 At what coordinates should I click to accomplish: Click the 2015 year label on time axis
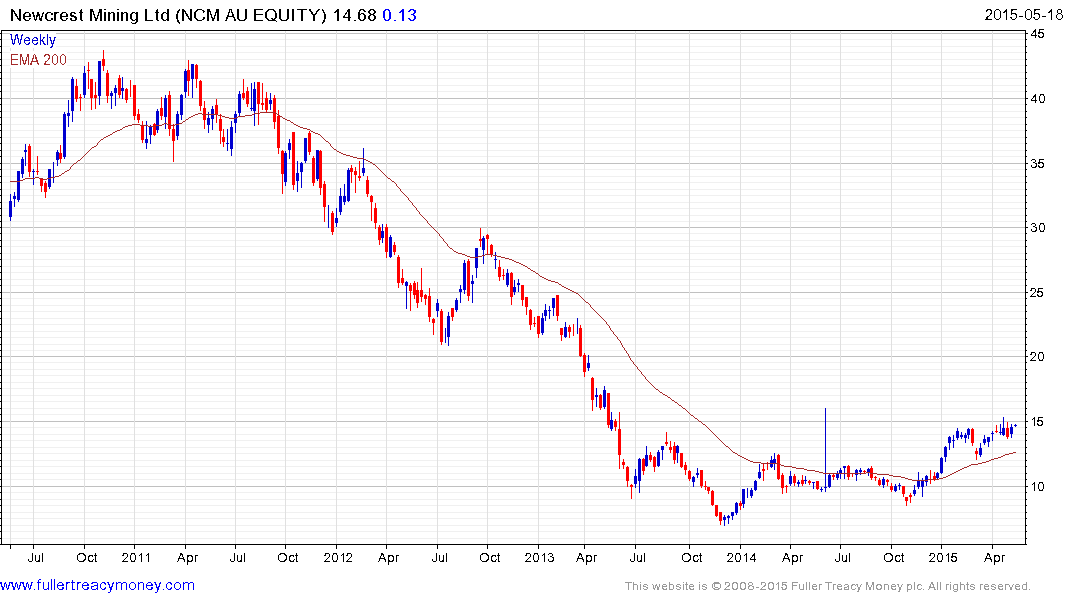tap(943, 557)
